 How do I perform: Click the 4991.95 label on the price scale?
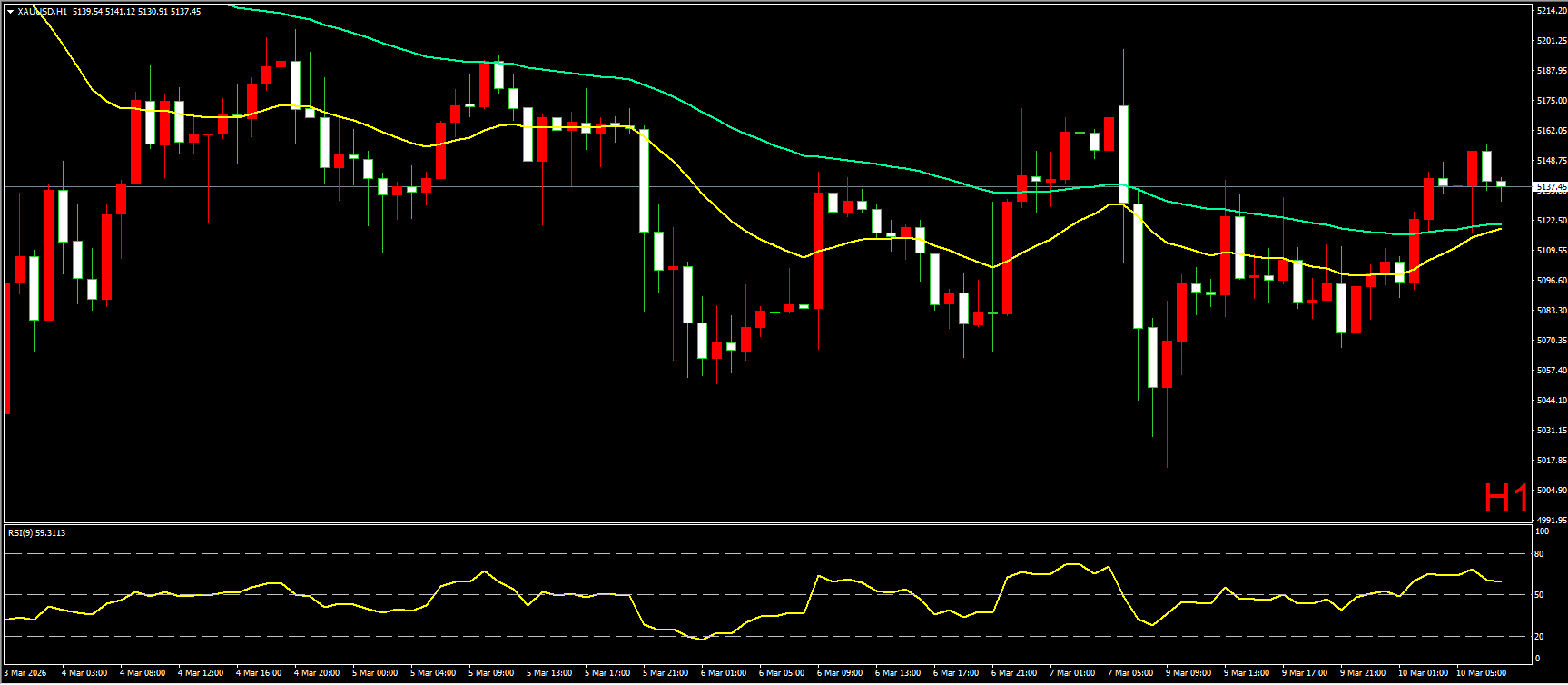tap(1551, 521)
